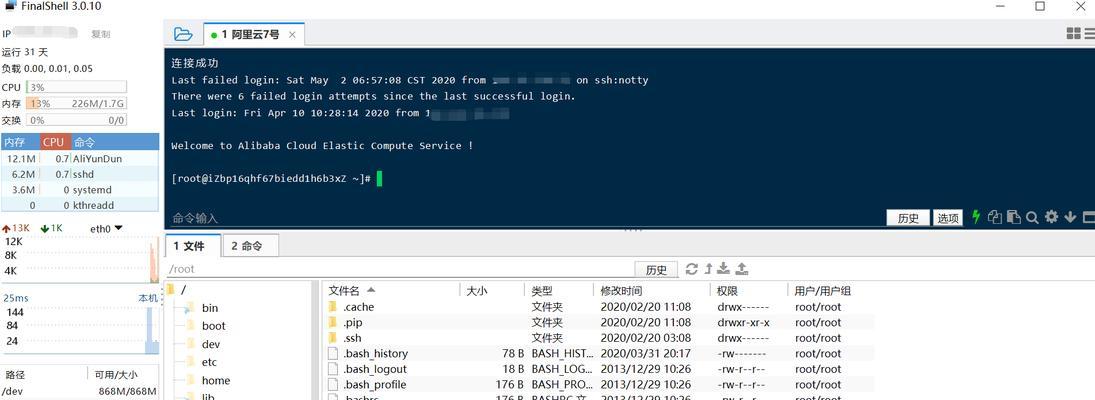Select the bin folder in directory tree
This screenshot has width=1095, height=400.
(x=210, y=308)
